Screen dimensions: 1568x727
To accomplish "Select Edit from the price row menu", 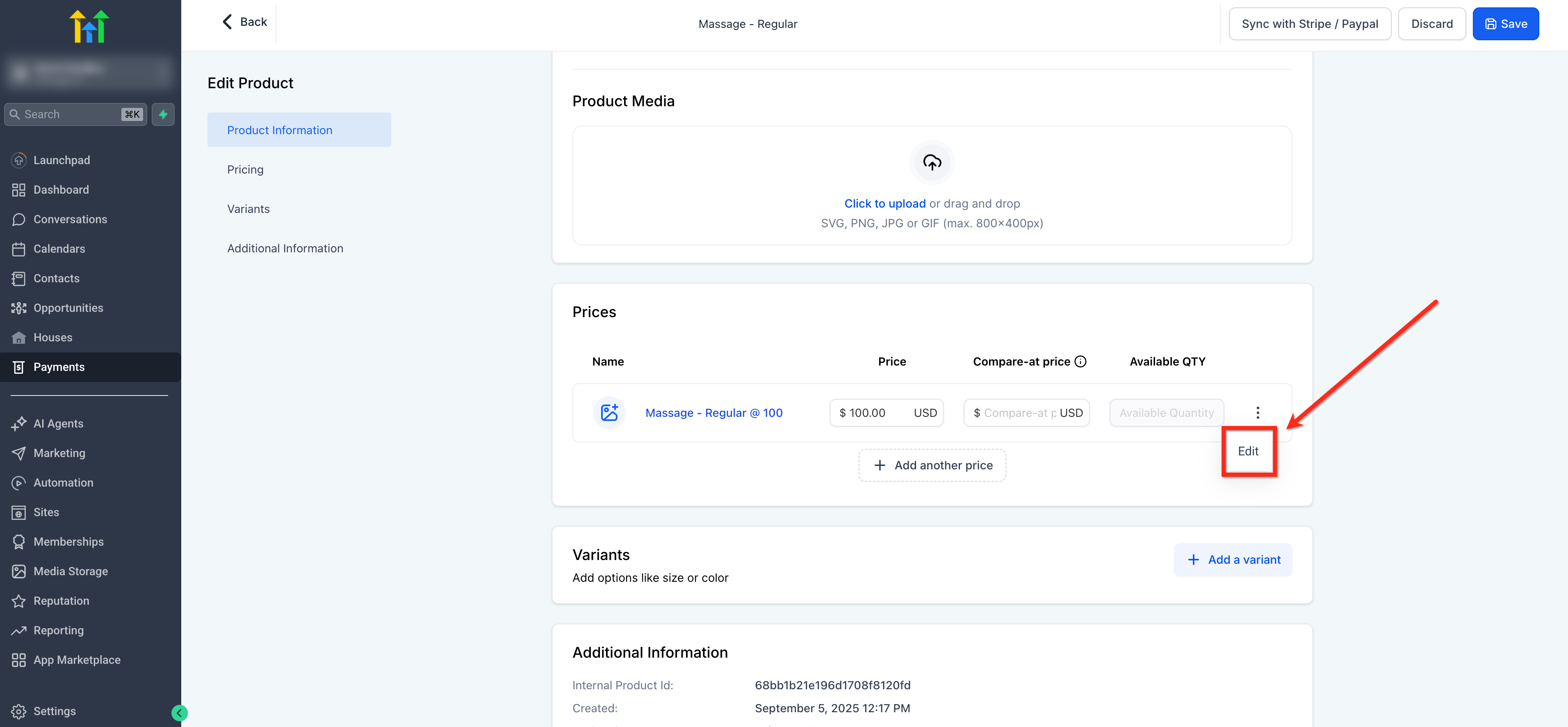I will (1248, 451).
